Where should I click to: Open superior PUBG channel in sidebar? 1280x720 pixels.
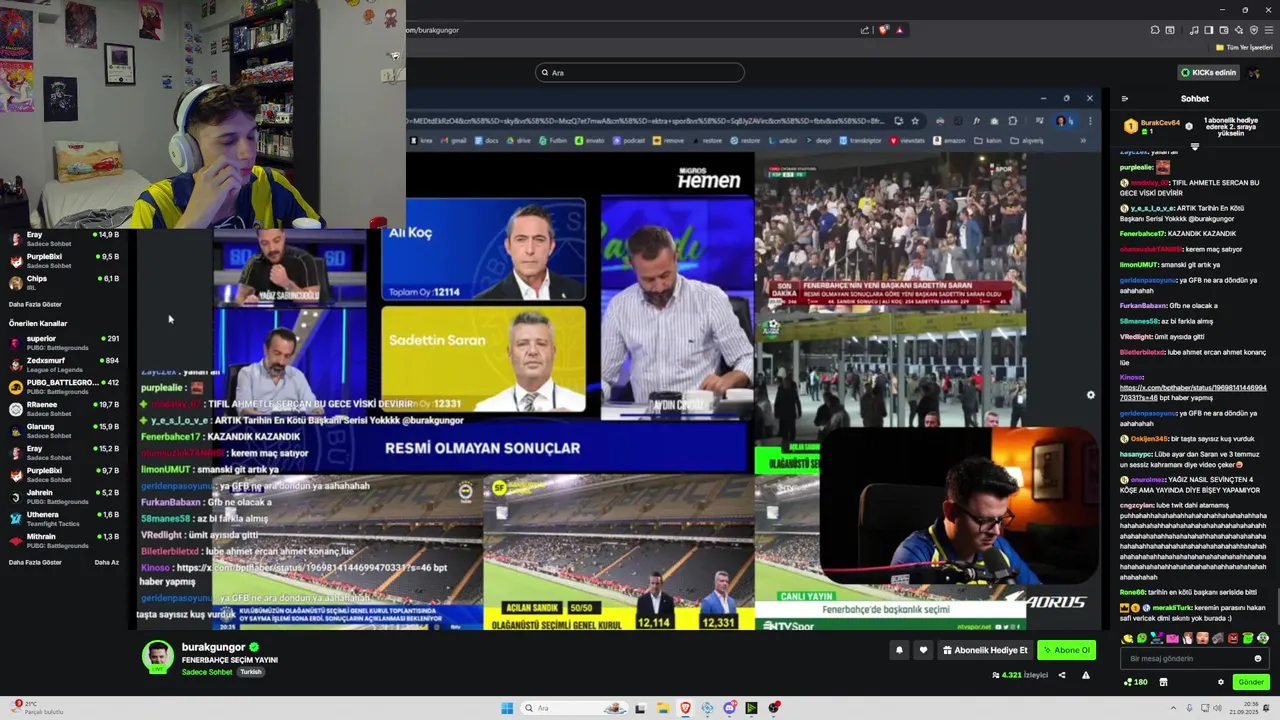point(64,342)
